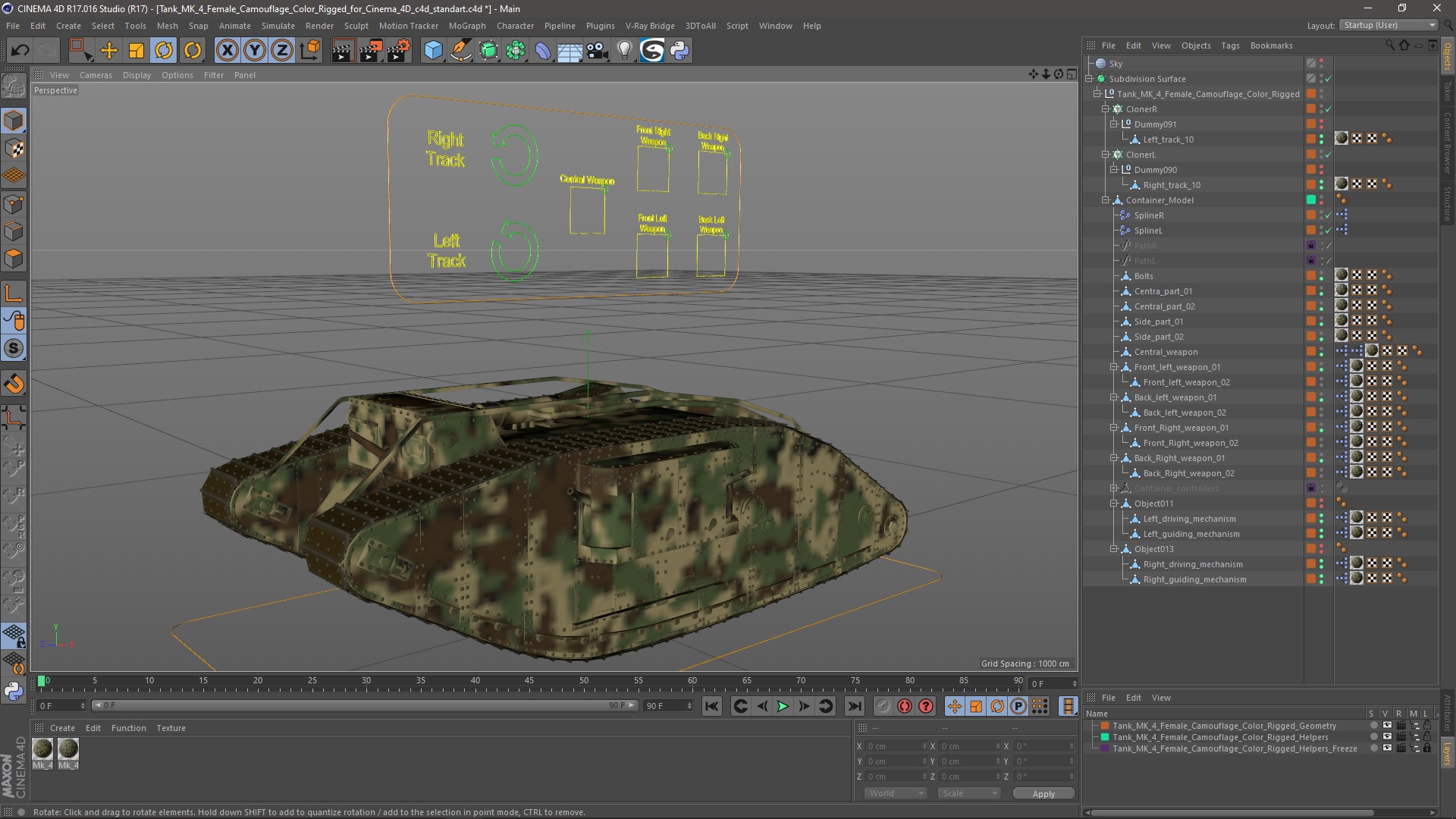Click the Undo arrow icon
1456x819 pixels.
20,51
